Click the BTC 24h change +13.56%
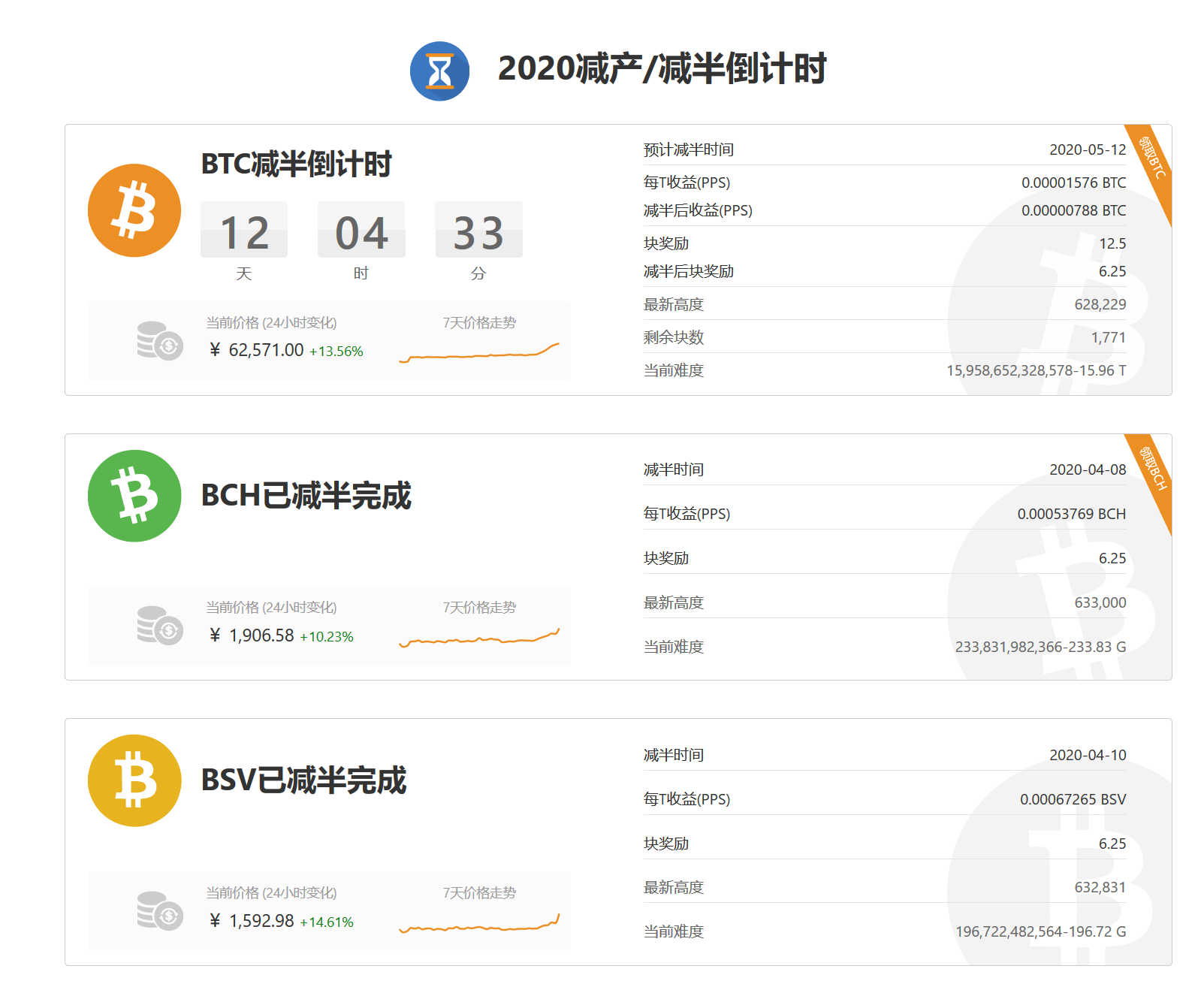The height and width of the screenshot is (981, 1204). (x=336, y=352)
